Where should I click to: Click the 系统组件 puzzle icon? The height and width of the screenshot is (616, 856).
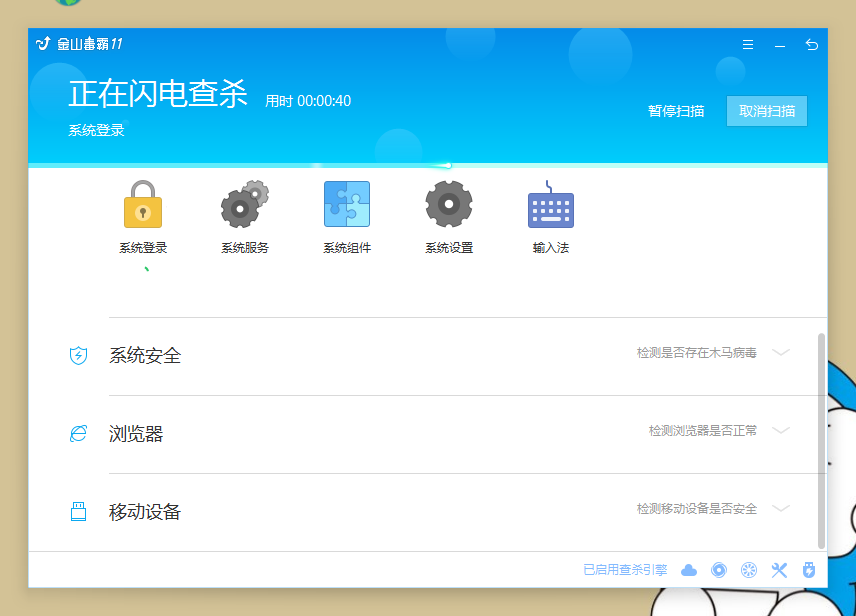tap(347, 204)
